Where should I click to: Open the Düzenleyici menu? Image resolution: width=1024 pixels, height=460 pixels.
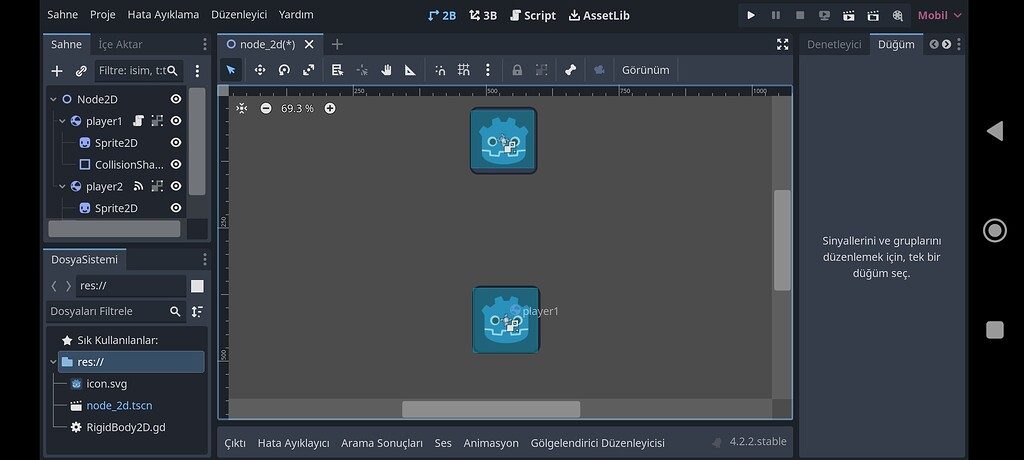click(x=239, y=14)
